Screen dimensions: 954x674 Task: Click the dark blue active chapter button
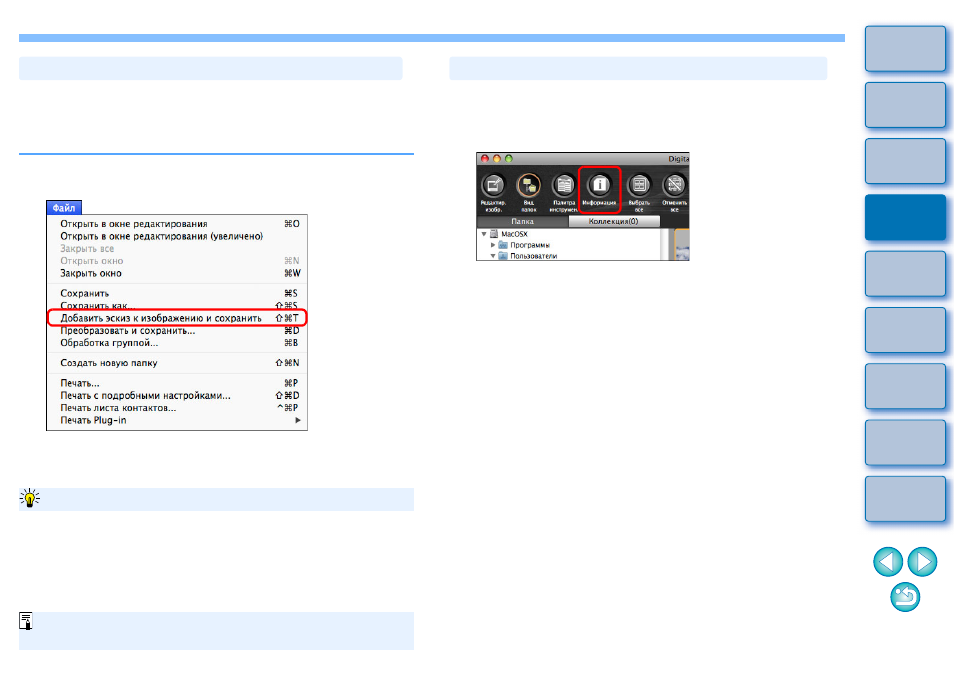(x=905, y=218)
